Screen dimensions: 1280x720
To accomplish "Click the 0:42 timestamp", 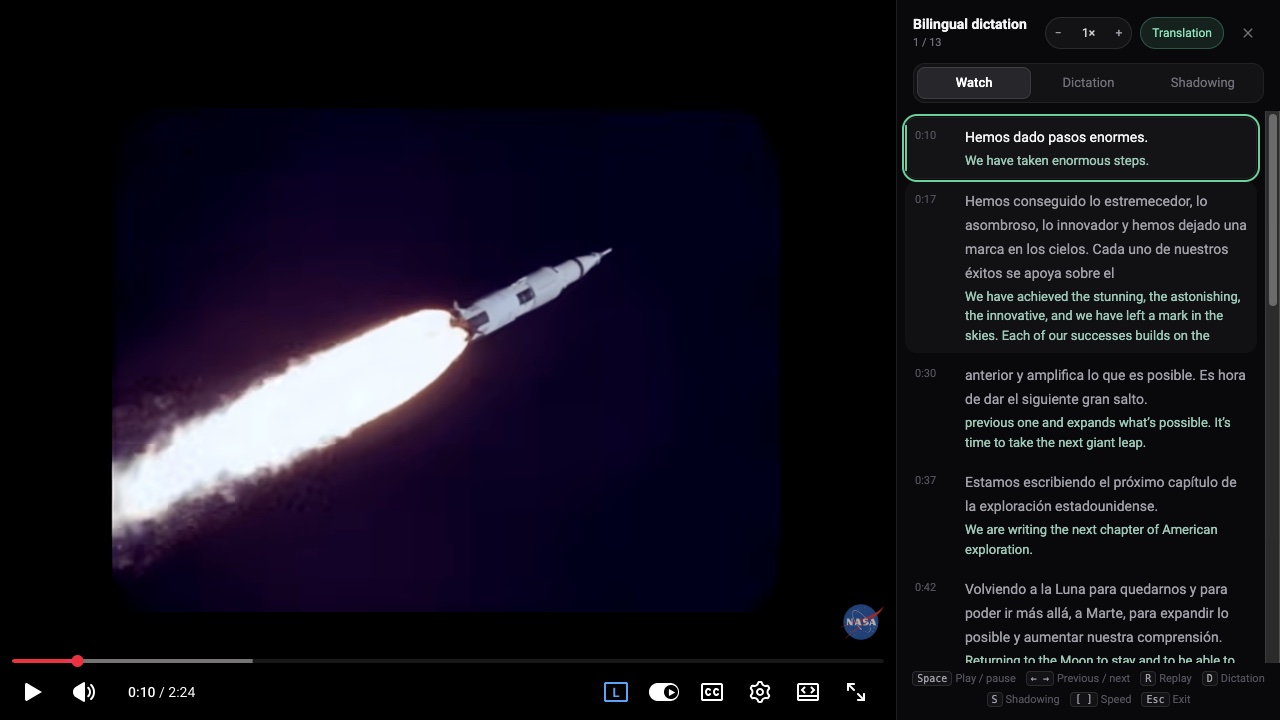I will (x=925, y=588).
